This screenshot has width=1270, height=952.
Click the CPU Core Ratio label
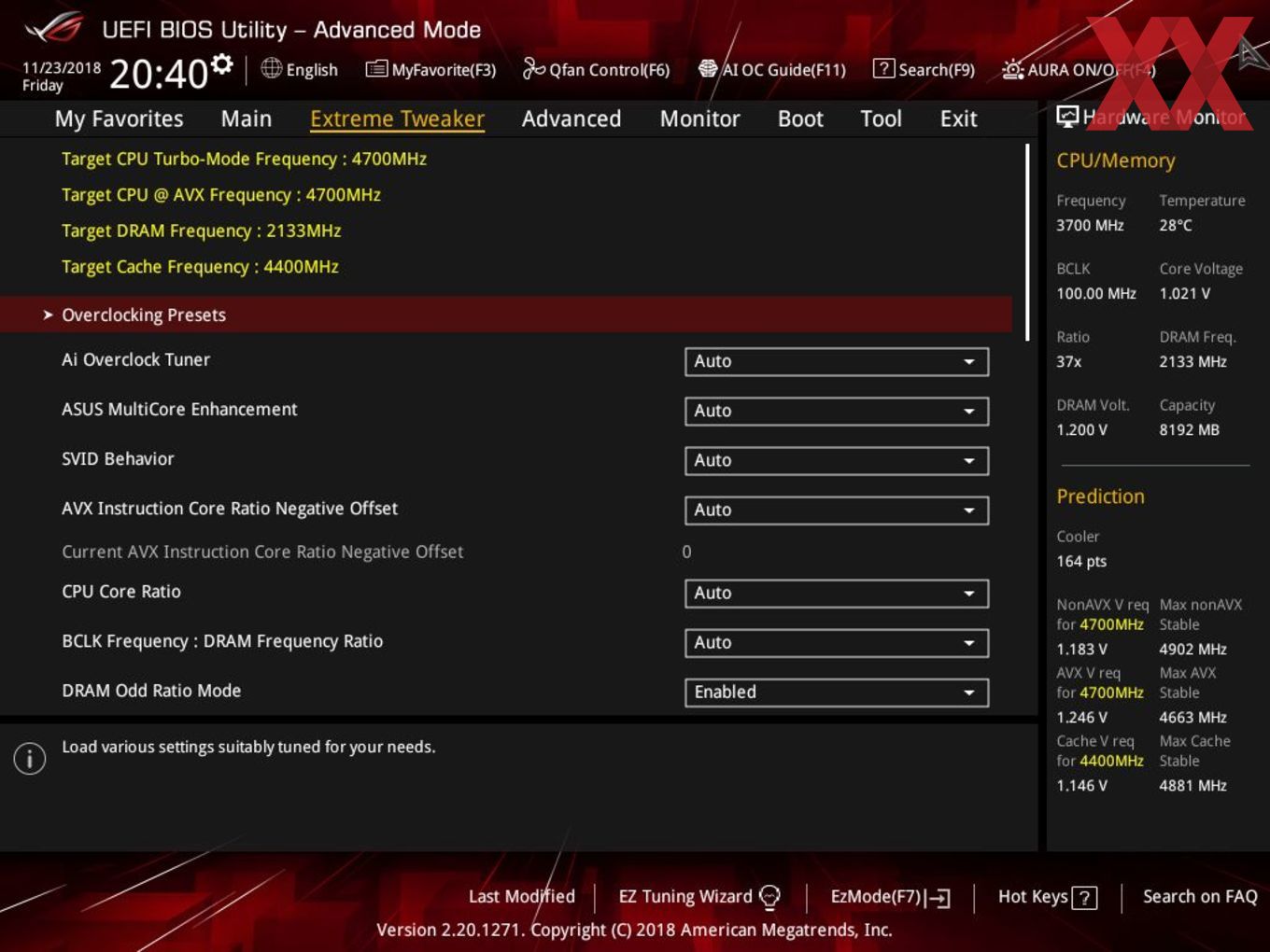pos(121,591)
